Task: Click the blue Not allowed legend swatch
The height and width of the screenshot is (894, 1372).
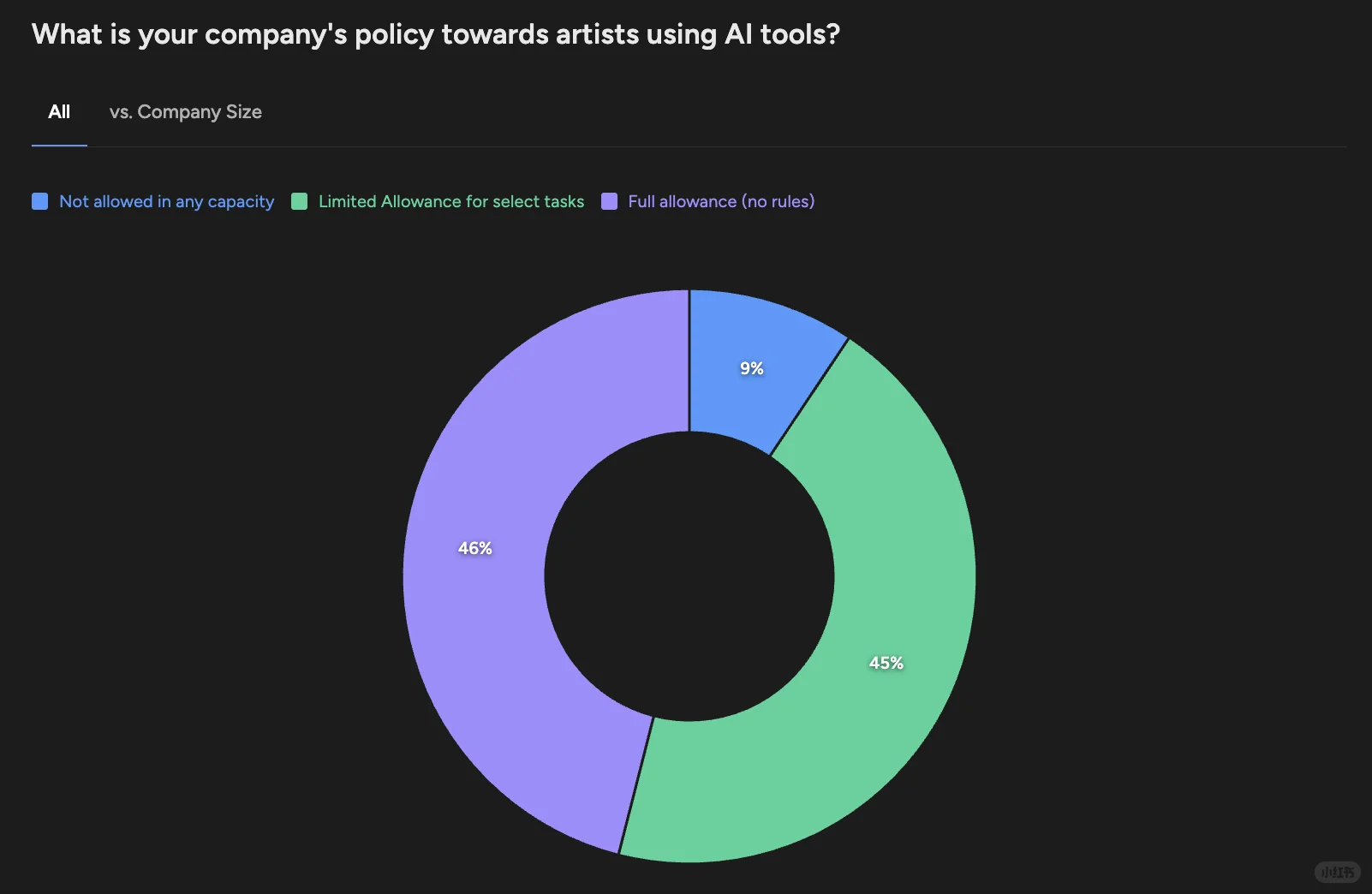Action: [39, 201]
